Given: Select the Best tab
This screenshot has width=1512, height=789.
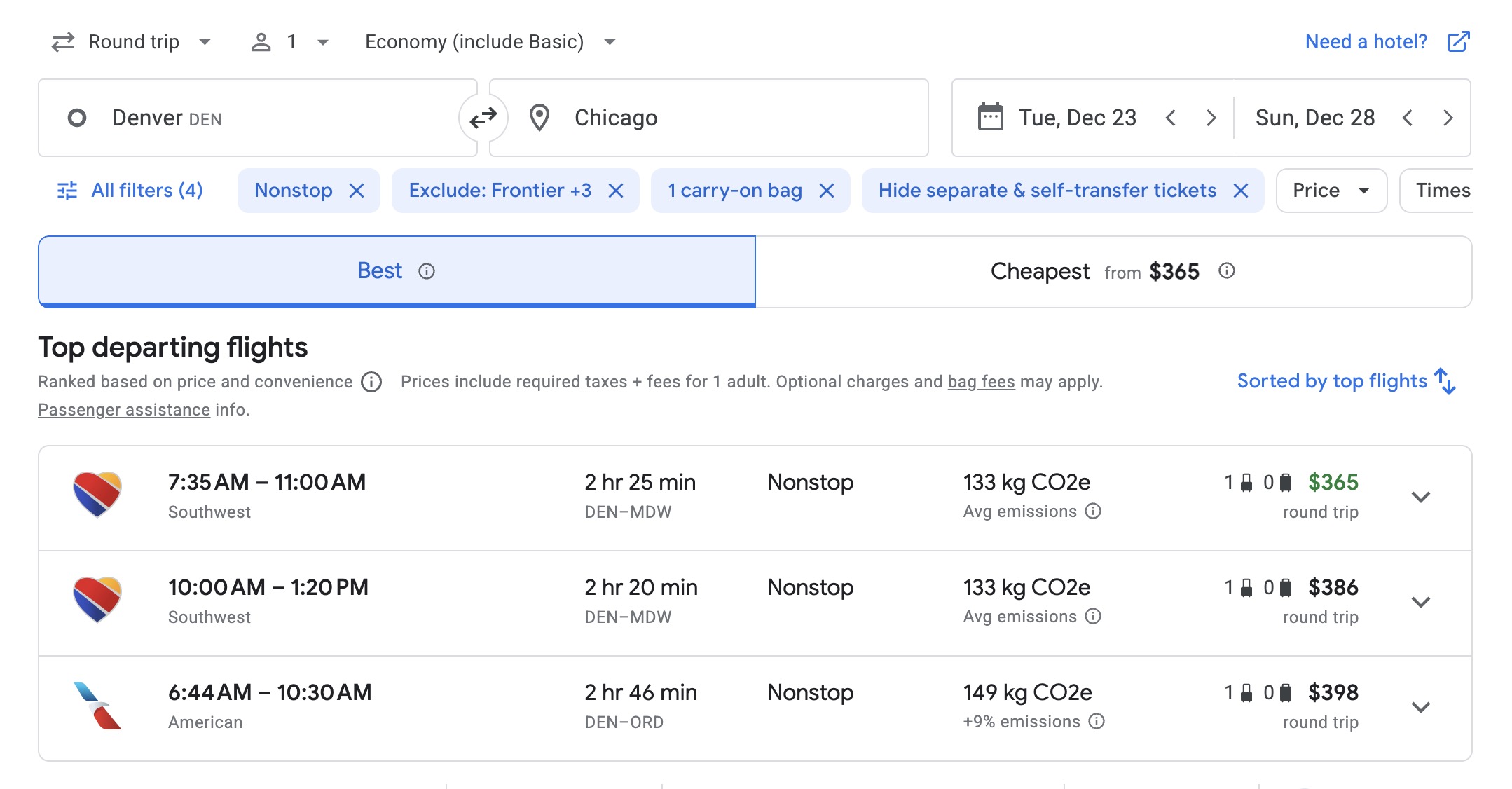Looking at the screenshot, I should (x=380, y=271).
